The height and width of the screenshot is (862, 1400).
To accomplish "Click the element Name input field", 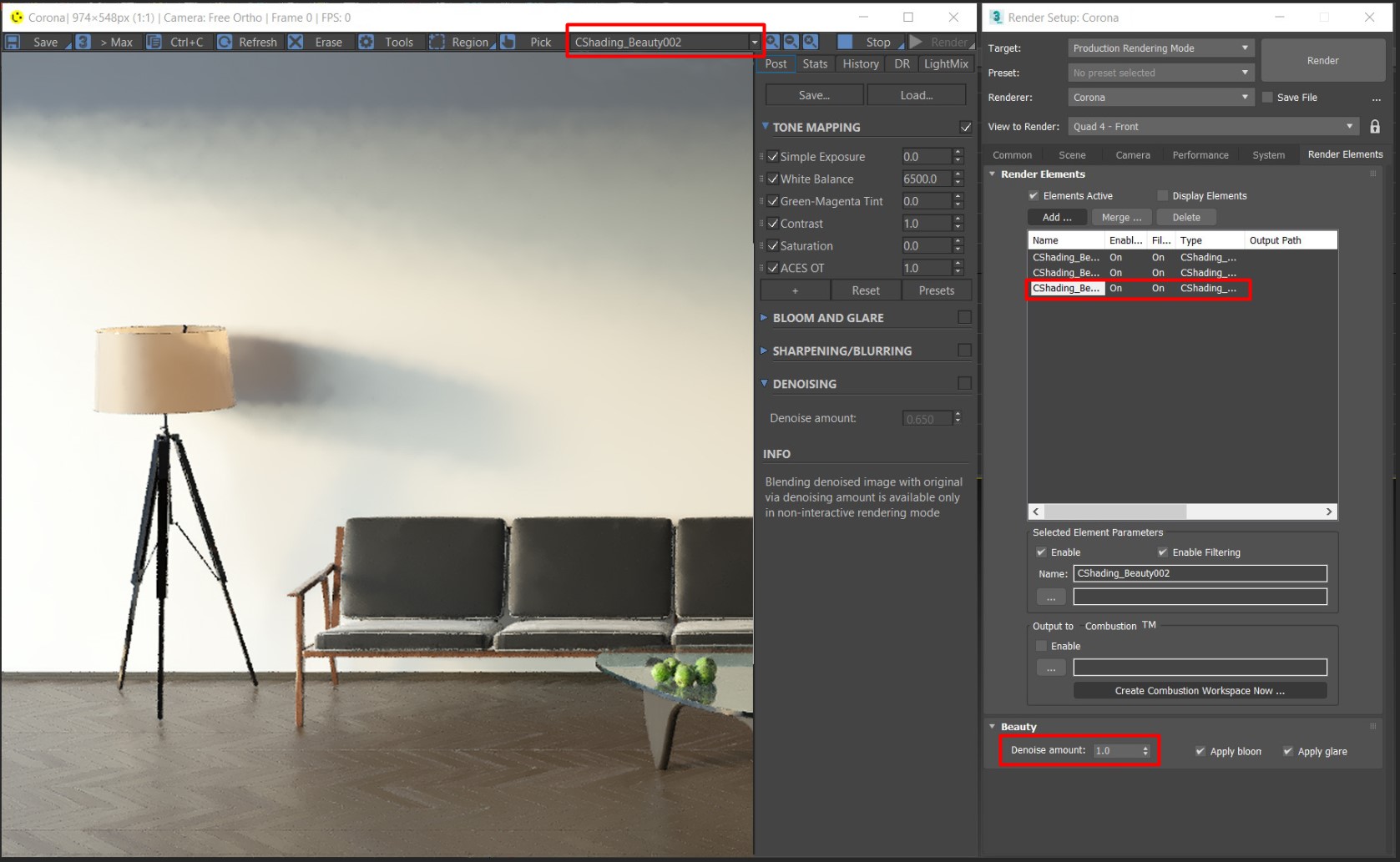I will pyautogui.click(x=1200, y=573).
